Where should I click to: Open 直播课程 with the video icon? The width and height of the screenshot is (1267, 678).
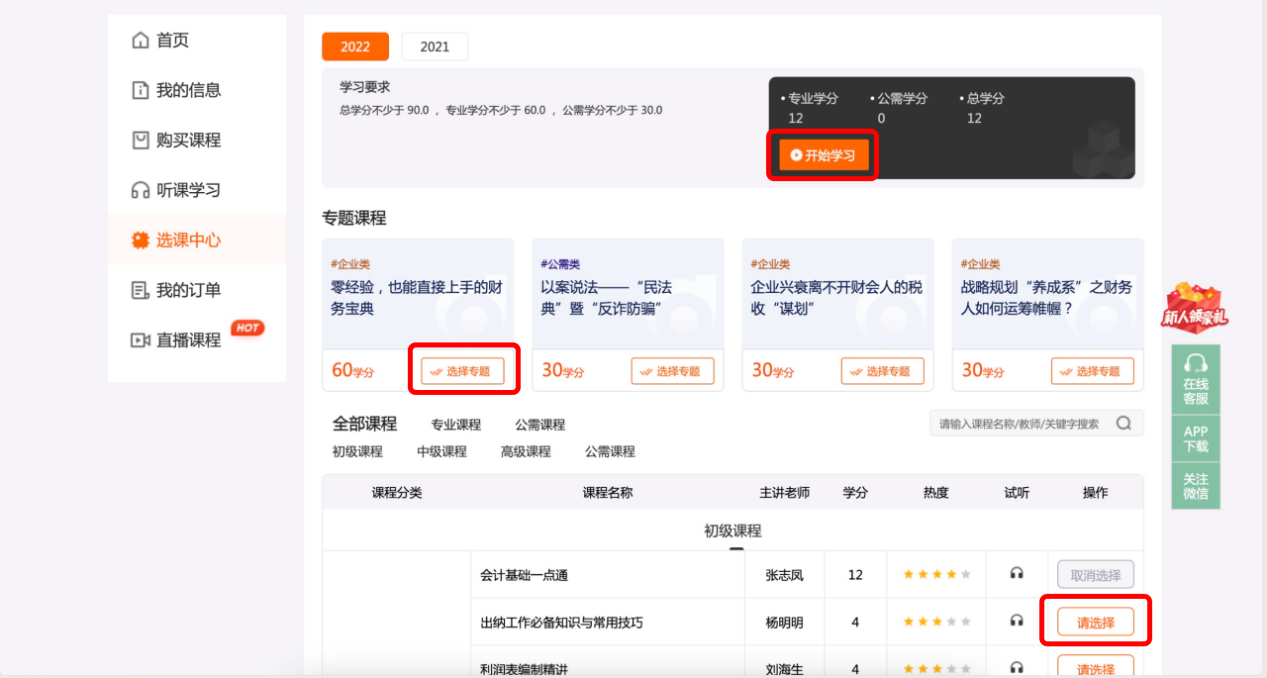coord(140,338)
